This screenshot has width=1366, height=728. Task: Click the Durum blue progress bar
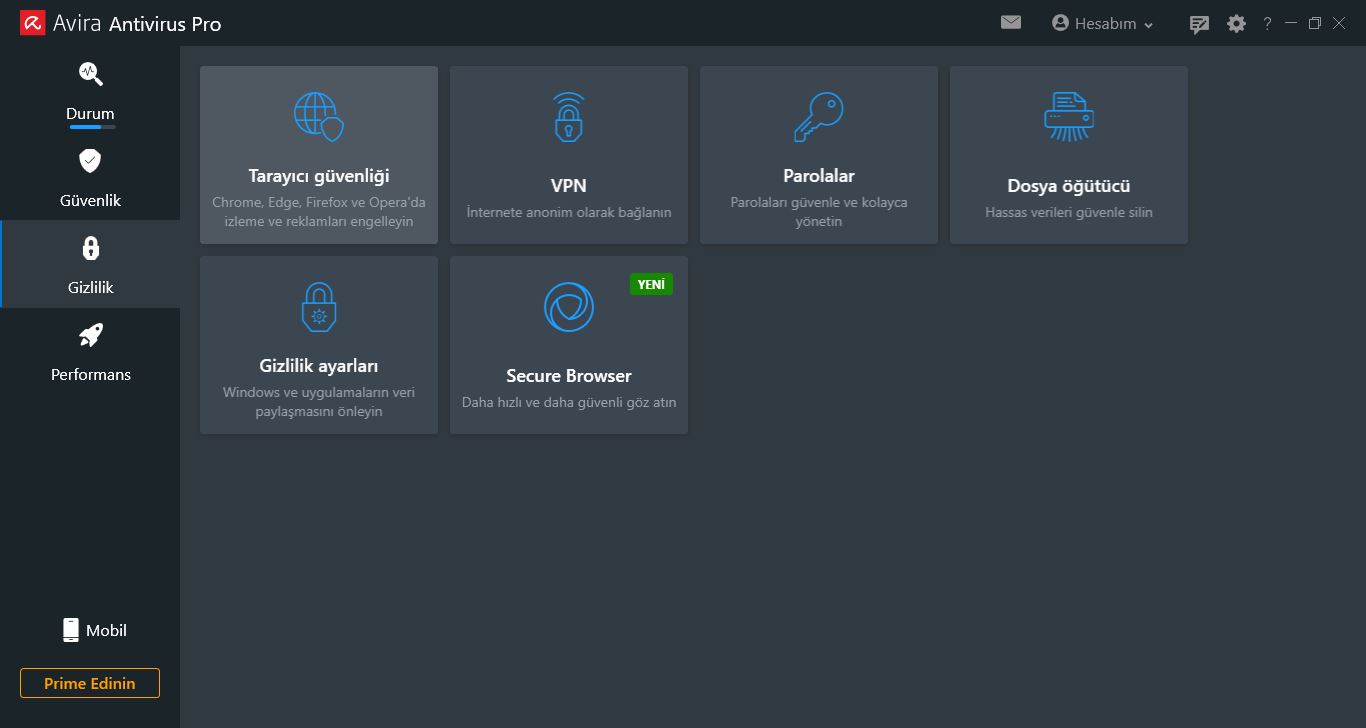90,127
